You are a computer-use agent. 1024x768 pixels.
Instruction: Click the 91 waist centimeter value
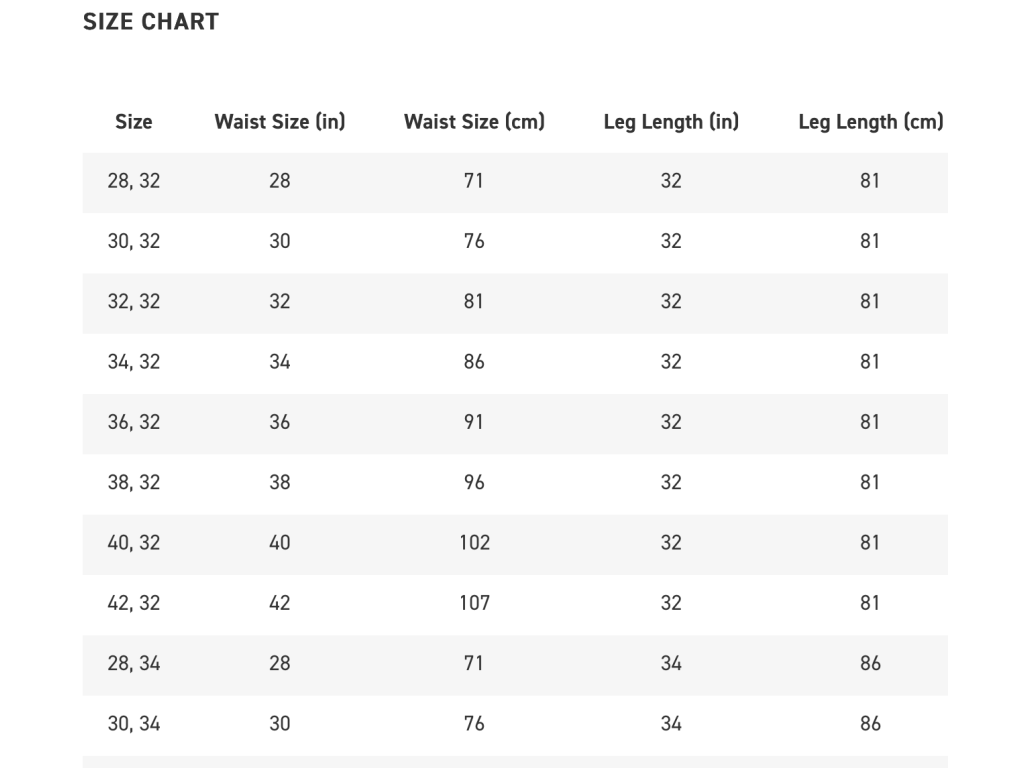[474, 422]
